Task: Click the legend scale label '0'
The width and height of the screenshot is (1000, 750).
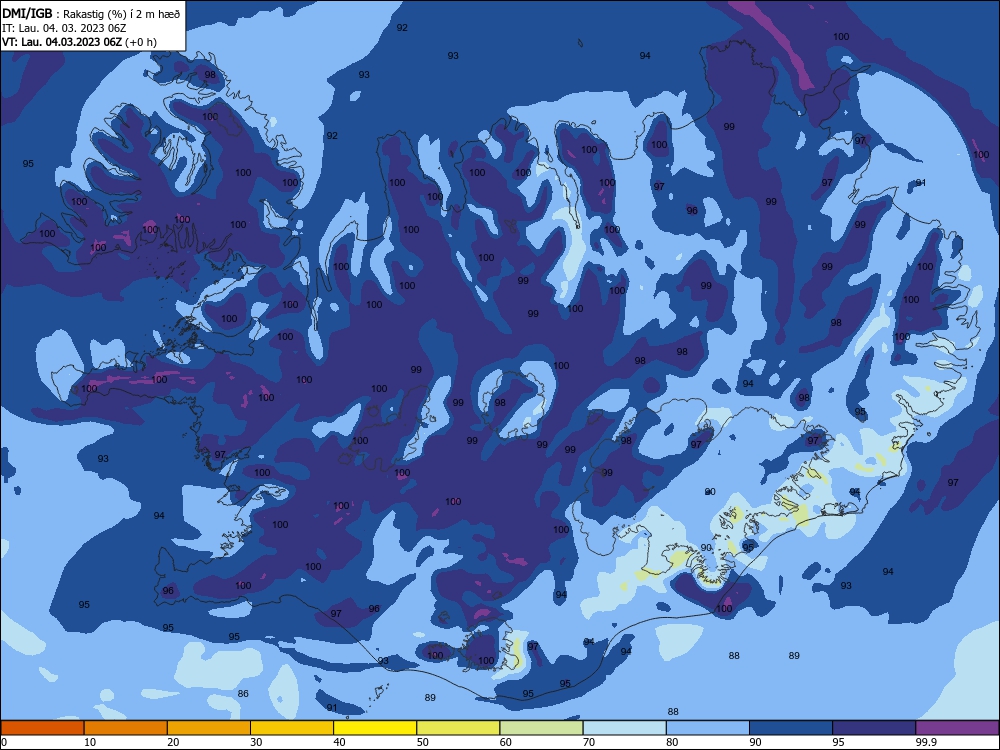Action: click(x=4, y=742)
